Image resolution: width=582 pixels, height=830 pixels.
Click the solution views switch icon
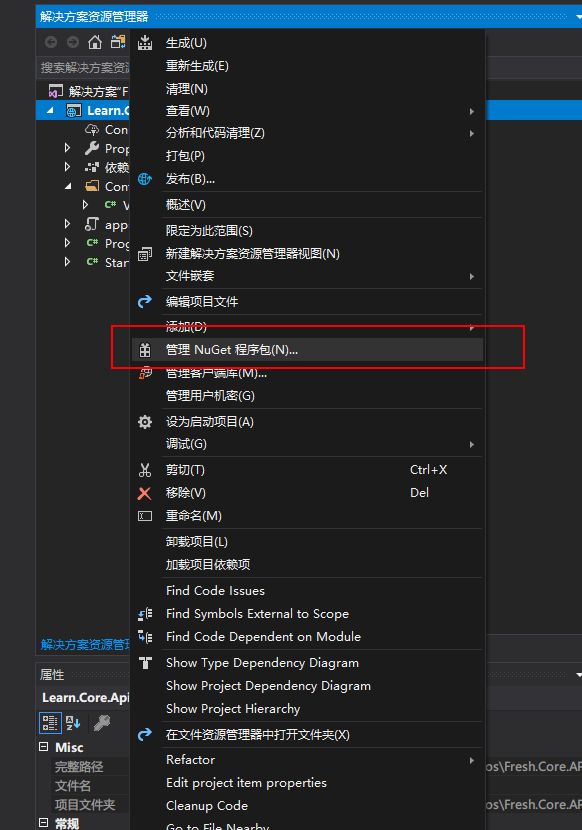(118, 42)
